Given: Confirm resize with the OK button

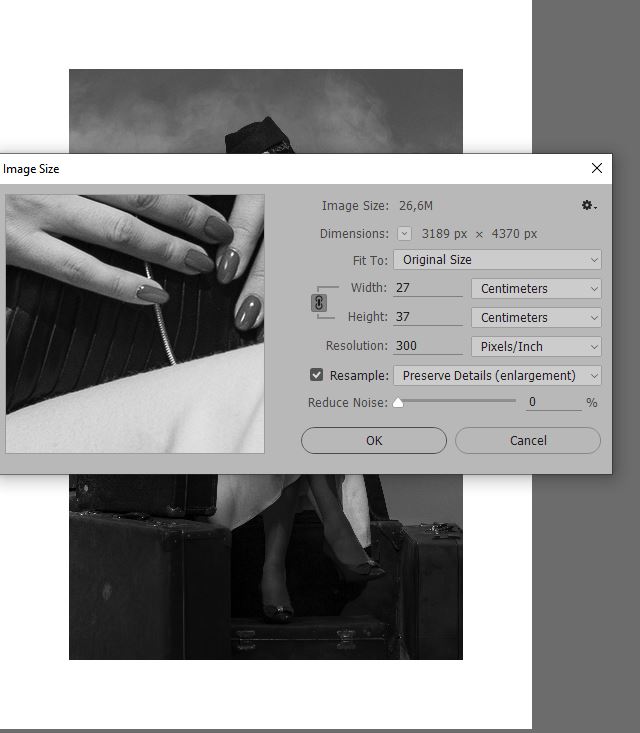Looking at the screenshot, I should (x=374, y=440).
